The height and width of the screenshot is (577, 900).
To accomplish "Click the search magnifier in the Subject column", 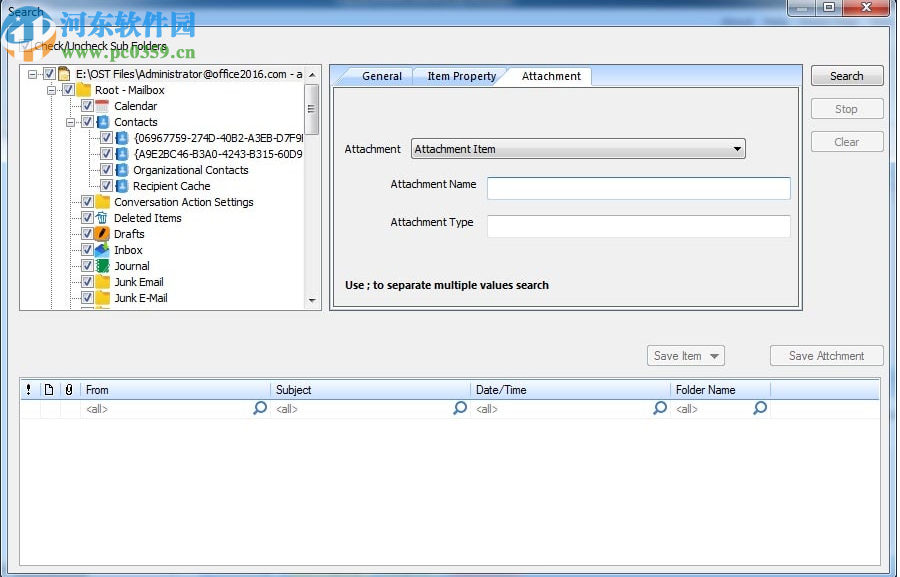I will (460, 408).
